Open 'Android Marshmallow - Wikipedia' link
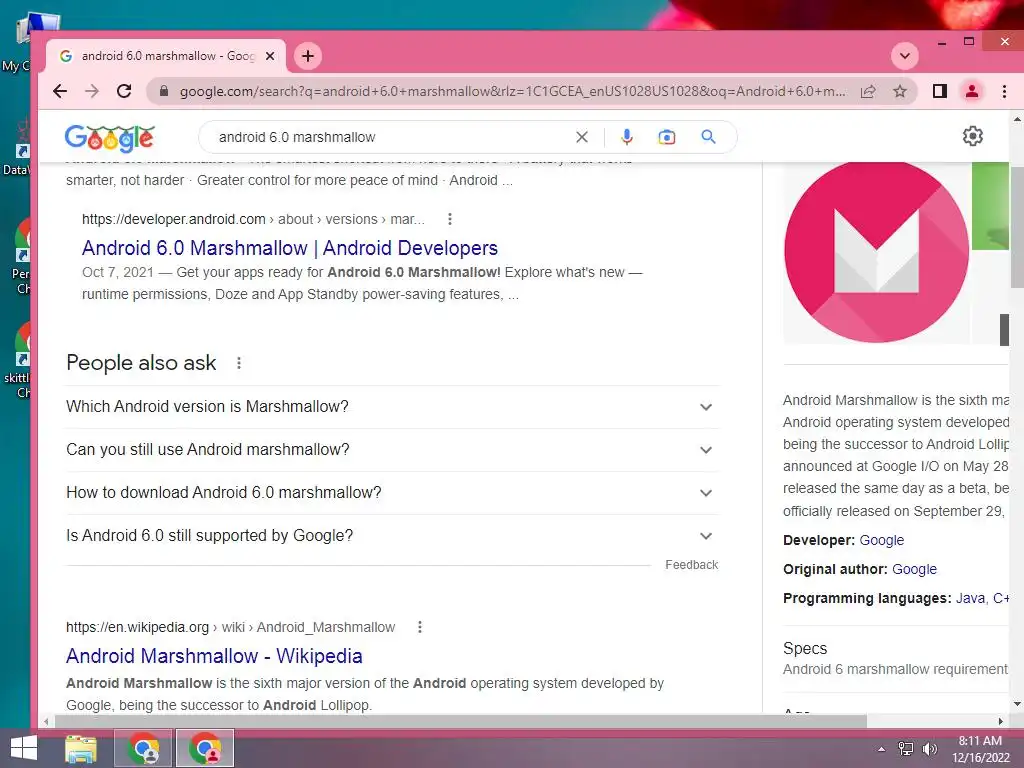This screenshot has height=768, width=1024. pyautogui.click(x=214, y=656)
